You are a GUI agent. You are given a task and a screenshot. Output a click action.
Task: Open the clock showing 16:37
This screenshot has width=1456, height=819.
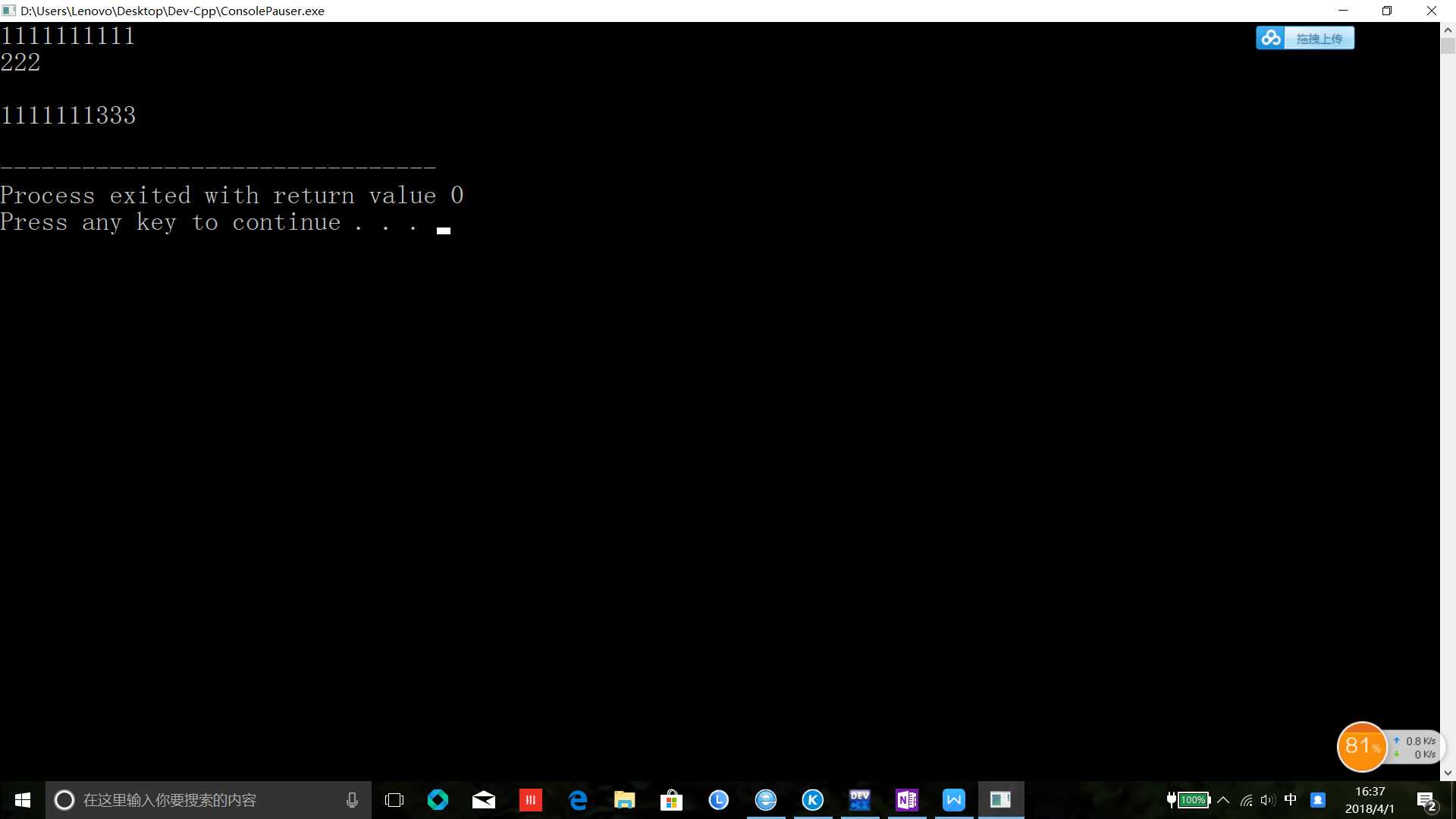click(x=1370, y=800)
